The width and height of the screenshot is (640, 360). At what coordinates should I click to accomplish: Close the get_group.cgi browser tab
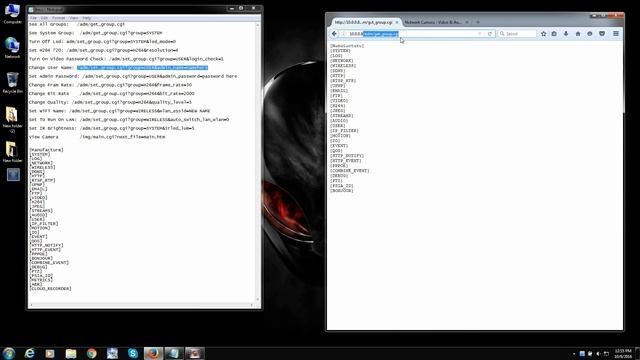point(397,22)
